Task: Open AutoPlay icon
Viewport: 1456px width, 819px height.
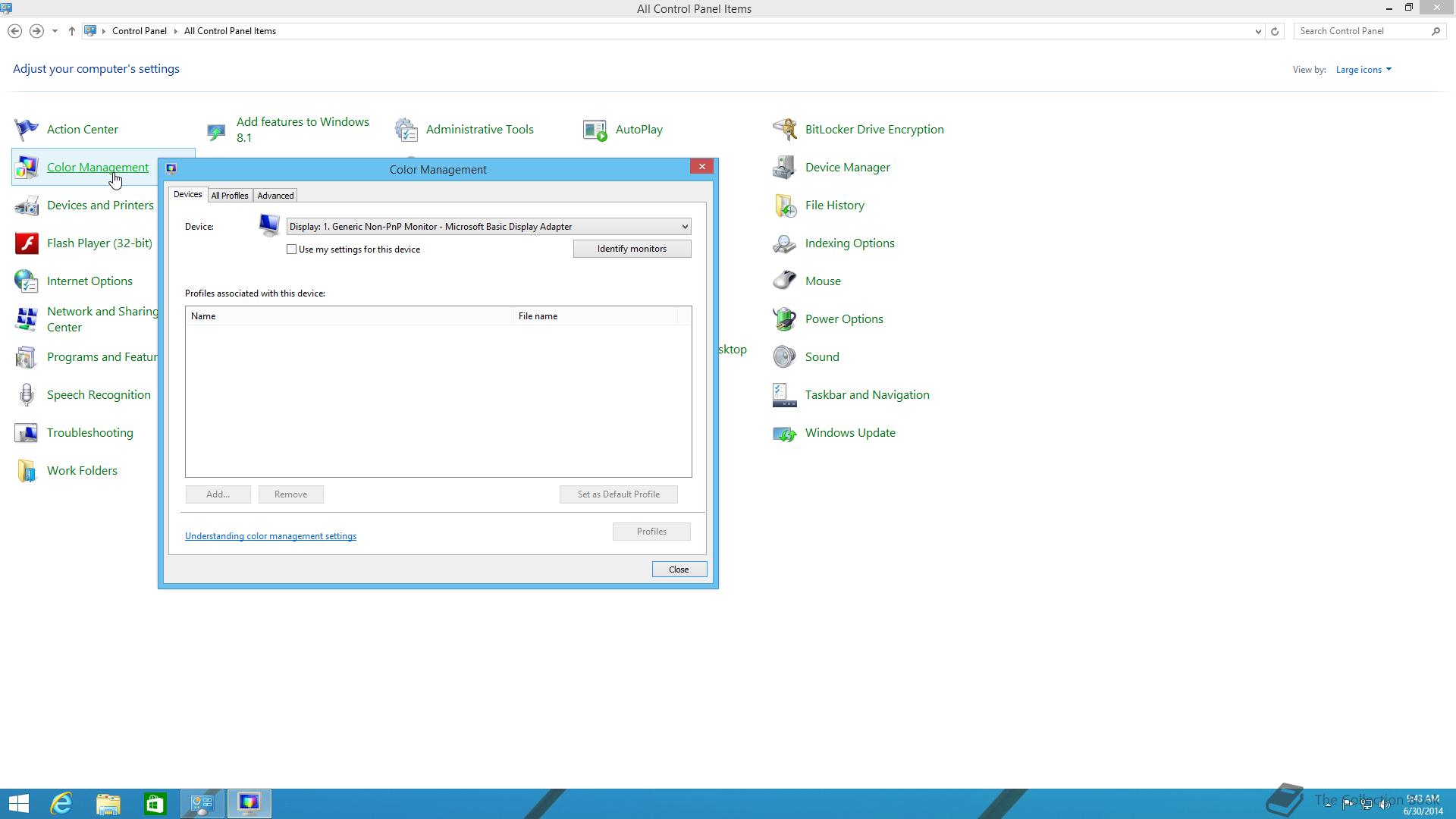Action: (595, 130)
